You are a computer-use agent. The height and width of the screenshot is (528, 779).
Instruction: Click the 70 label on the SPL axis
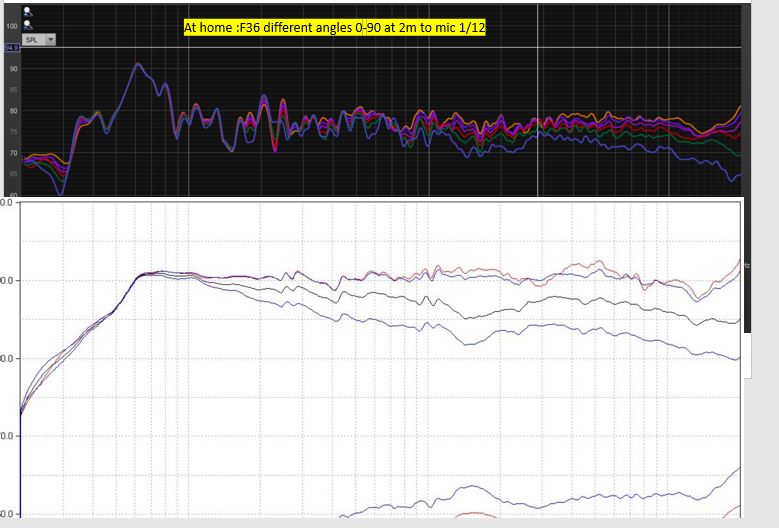(x=13, y=153)
